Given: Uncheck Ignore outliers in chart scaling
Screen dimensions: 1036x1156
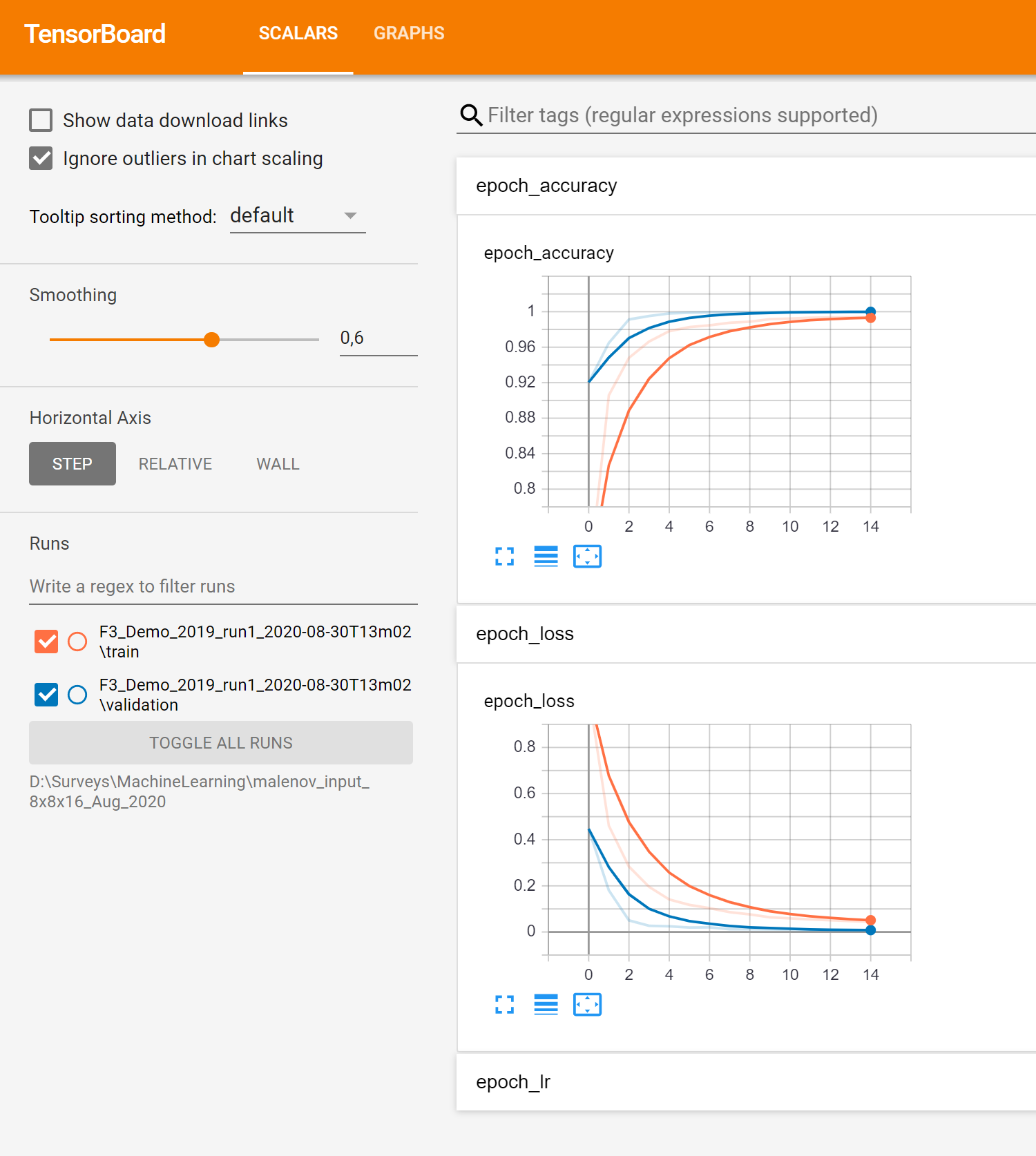Looking at the screenshot, I should [x=41, y=158].
